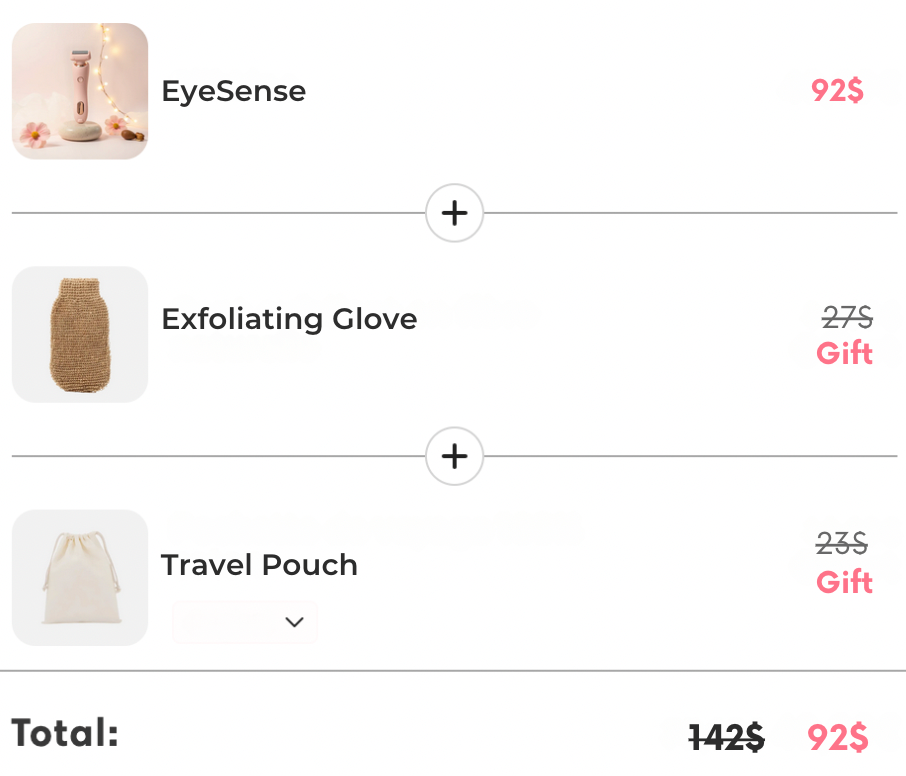906x776 pixels.
Task: Click the blank field left of the chevron
Action: (225, 622)
